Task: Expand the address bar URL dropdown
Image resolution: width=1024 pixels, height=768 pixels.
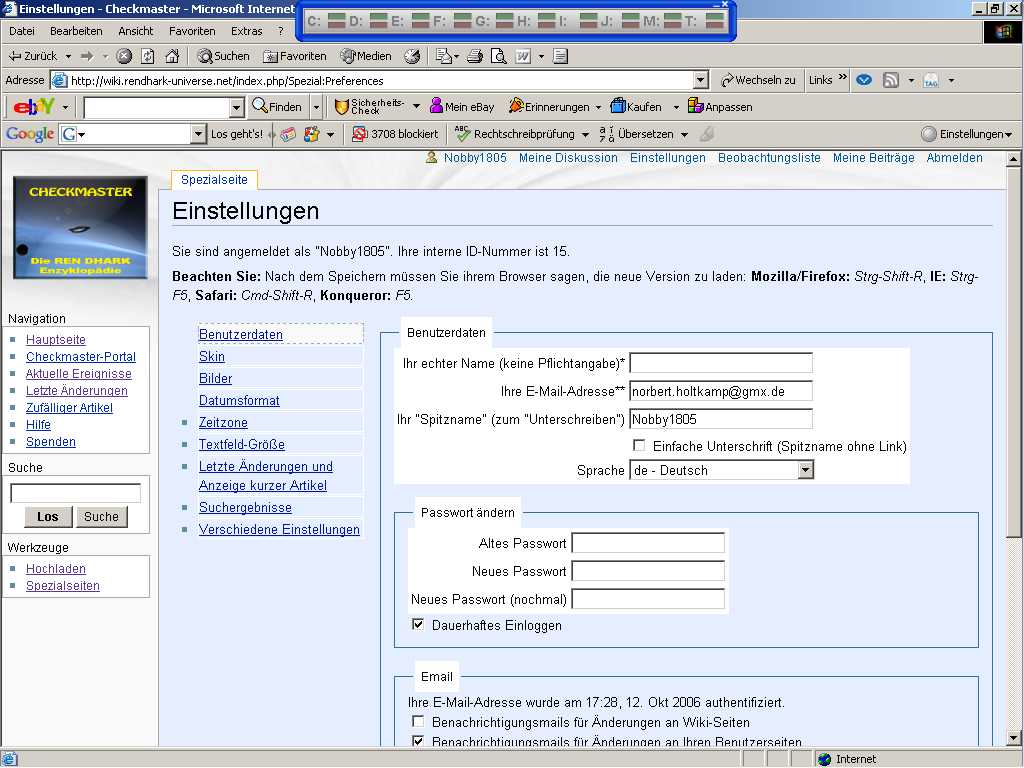Action: [700, 80]
